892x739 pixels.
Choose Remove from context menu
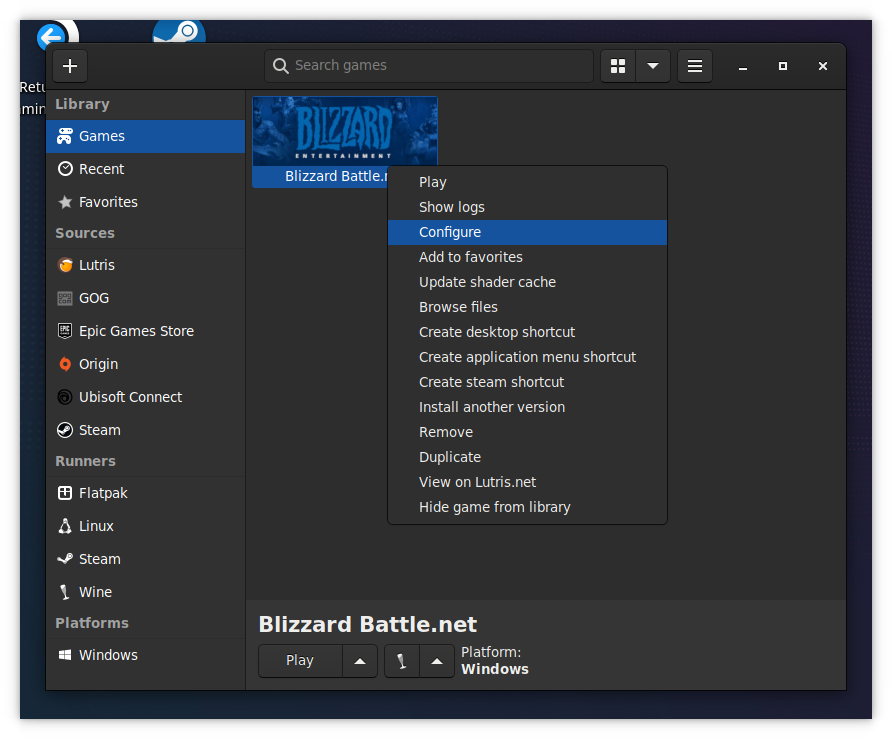point(527,432)
